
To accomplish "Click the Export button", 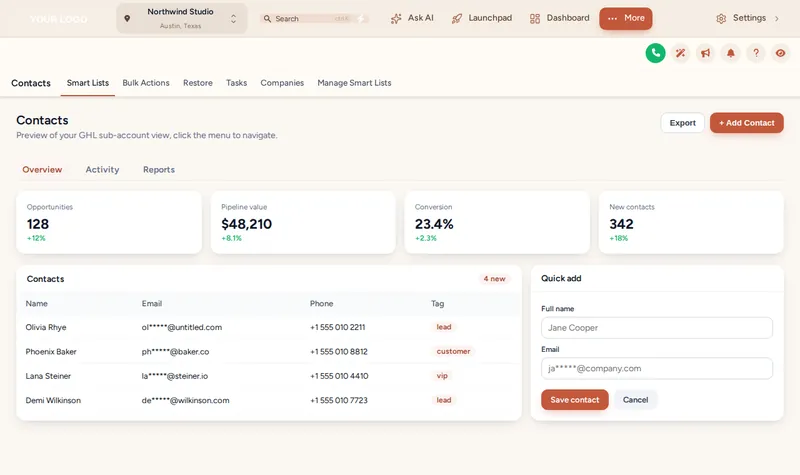I will point(682,123).
